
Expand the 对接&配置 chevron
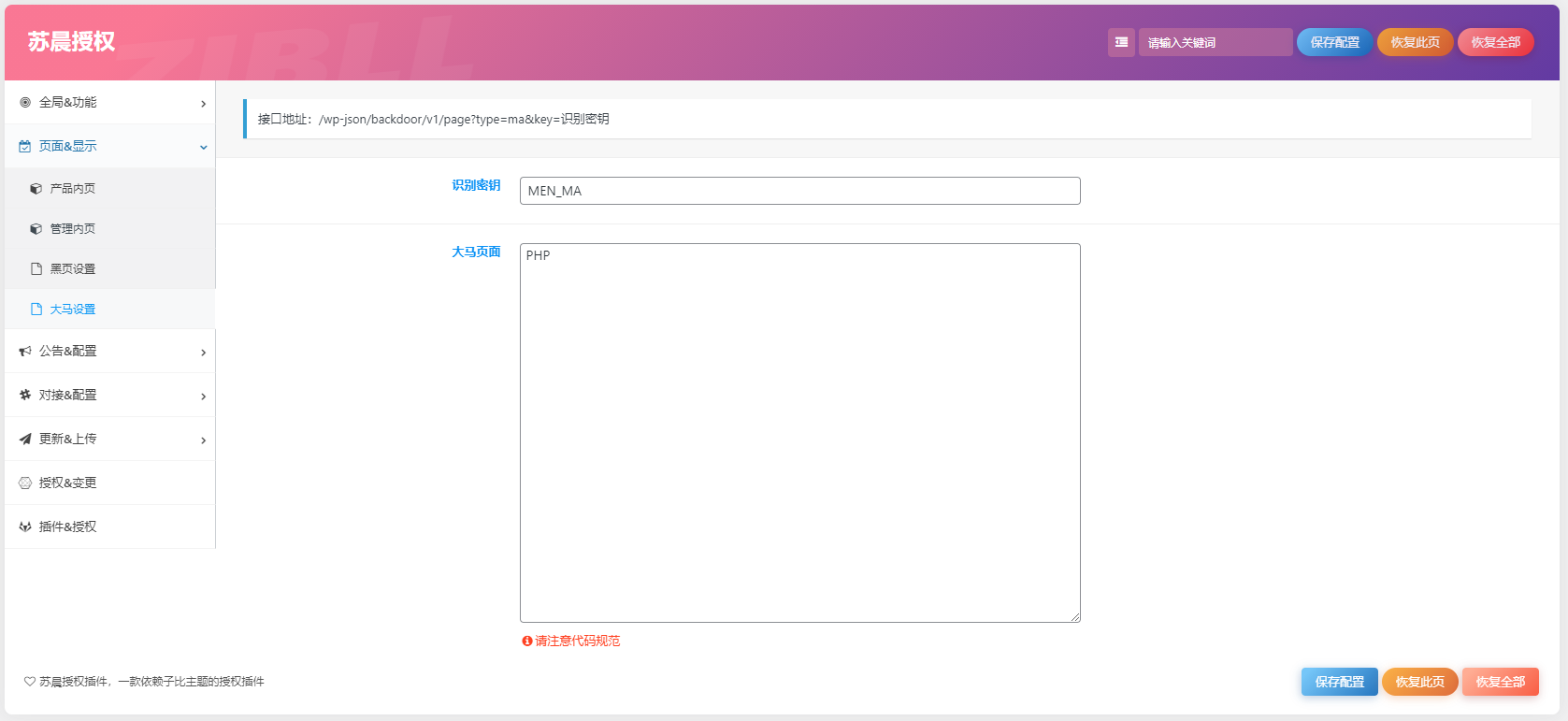click(203, 397)
